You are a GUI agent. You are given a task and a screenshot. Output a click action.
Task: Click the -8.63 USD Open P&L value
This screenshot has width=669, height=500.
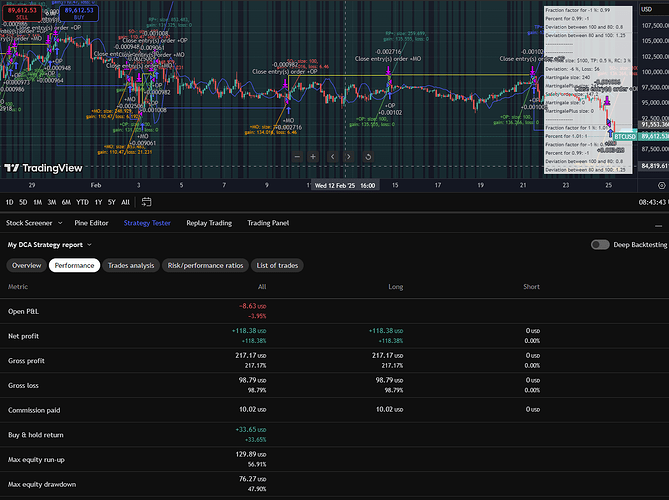253,306
